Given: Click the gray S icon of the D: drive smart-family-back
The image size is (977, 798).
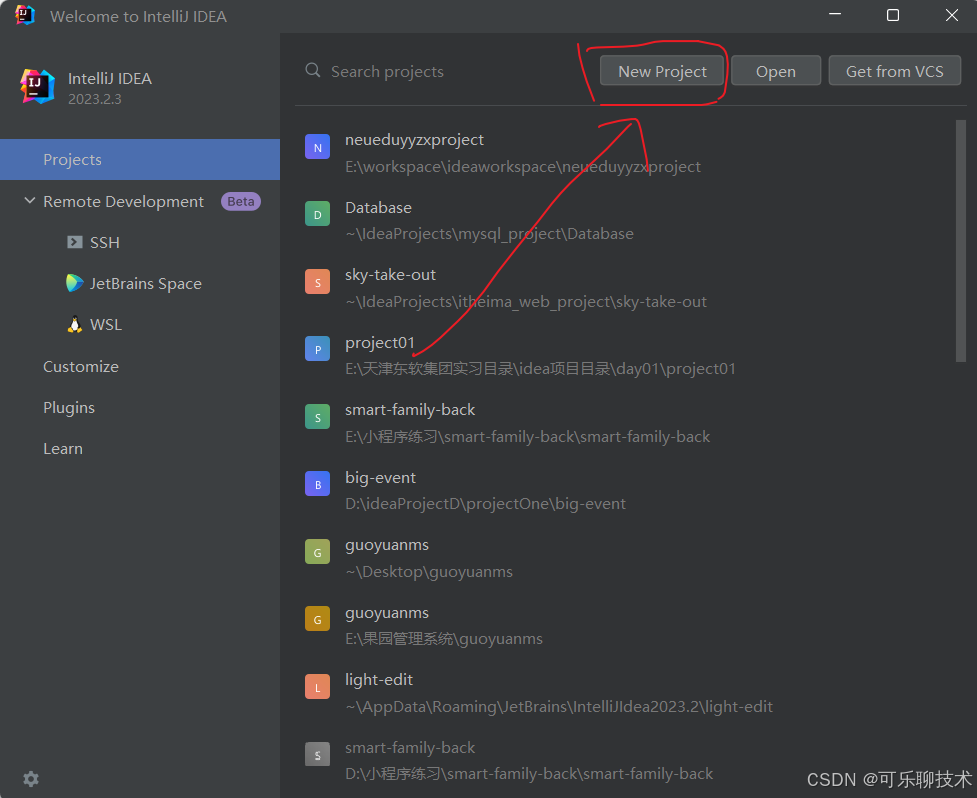Looking at the screenshot, I should pos(317,755).
